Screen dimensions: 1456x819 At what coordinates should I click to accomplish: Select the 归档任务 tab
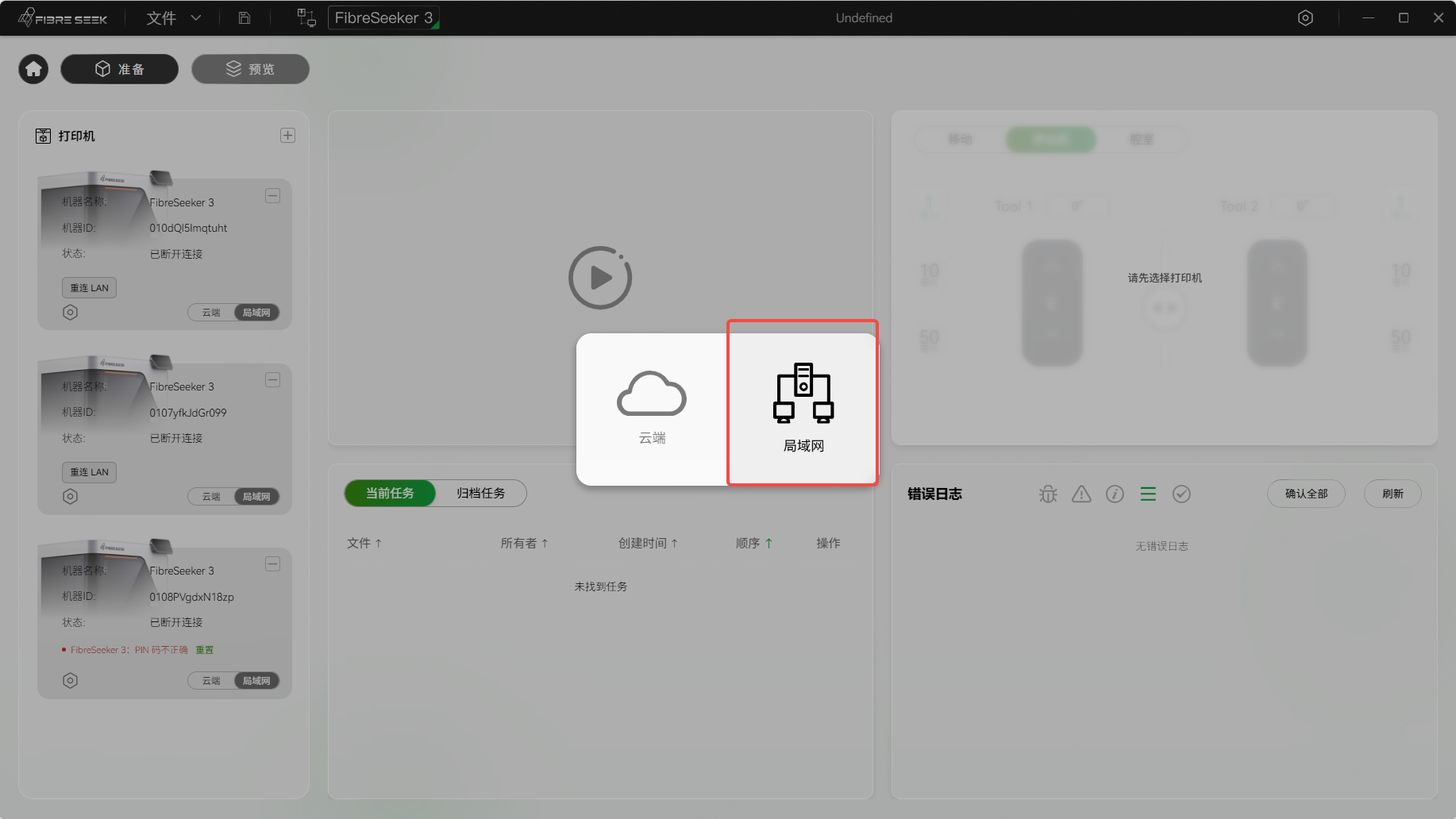(x=481, y=493)
